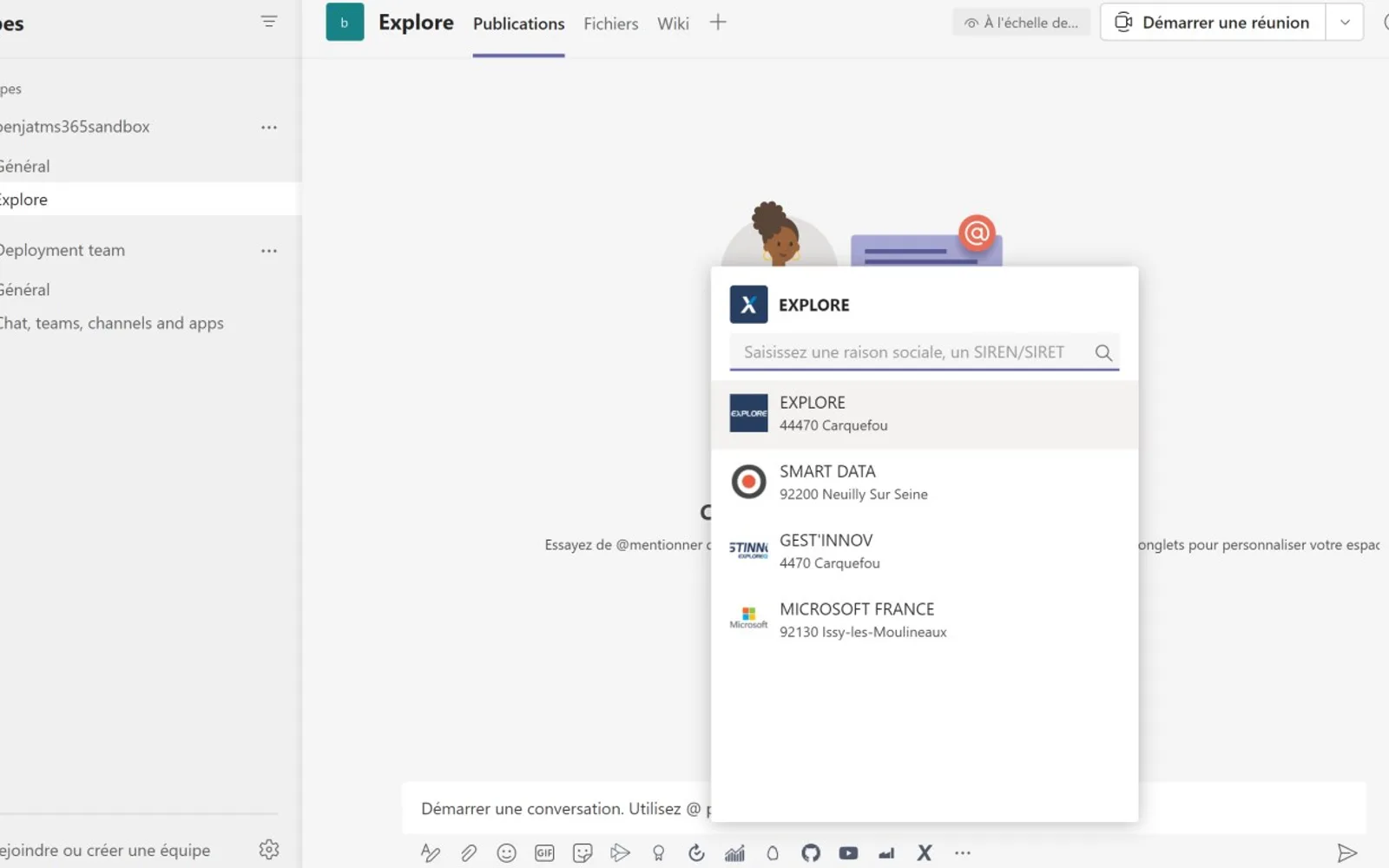Click the Microsoft logo thumbnail

click(x=748, y=619)
